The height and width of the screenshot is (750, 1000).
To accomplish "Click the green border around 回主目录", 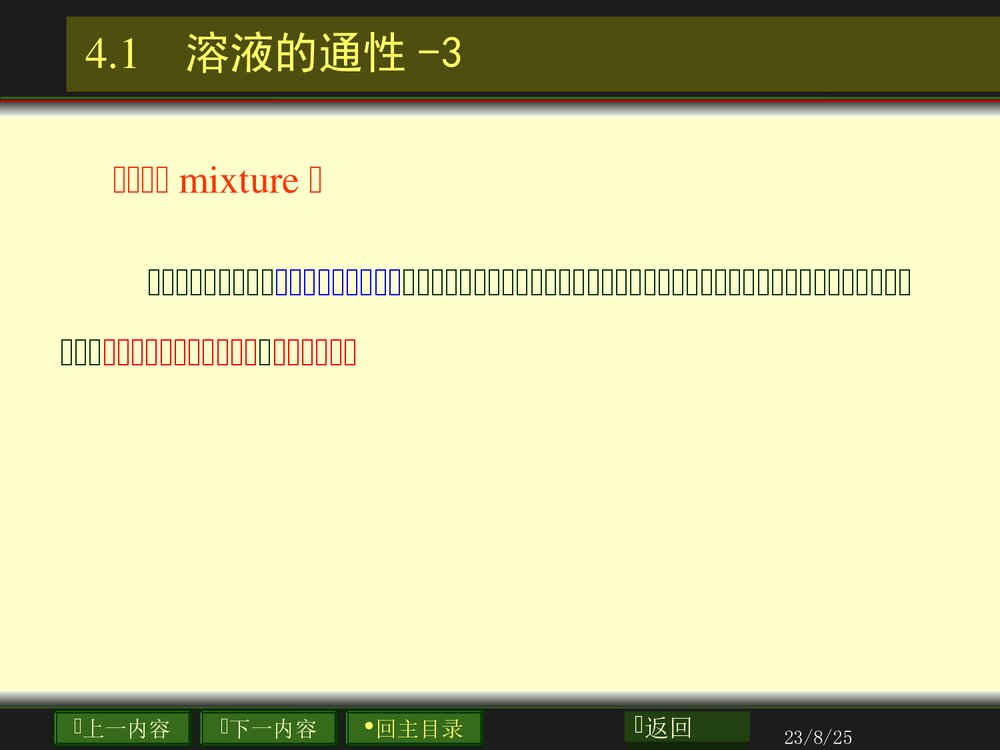I will click(413, 713).
